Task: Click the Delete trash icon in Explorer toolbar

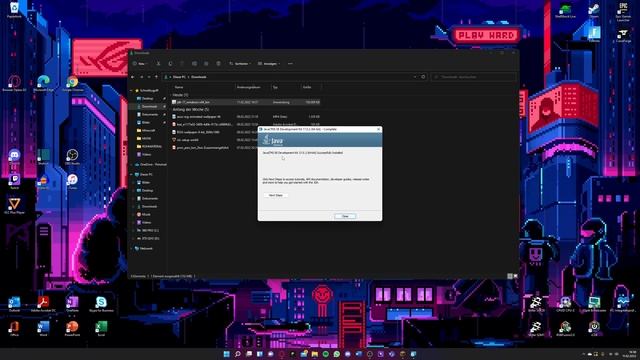Action: pyautogui.click(x=218, y=64)
